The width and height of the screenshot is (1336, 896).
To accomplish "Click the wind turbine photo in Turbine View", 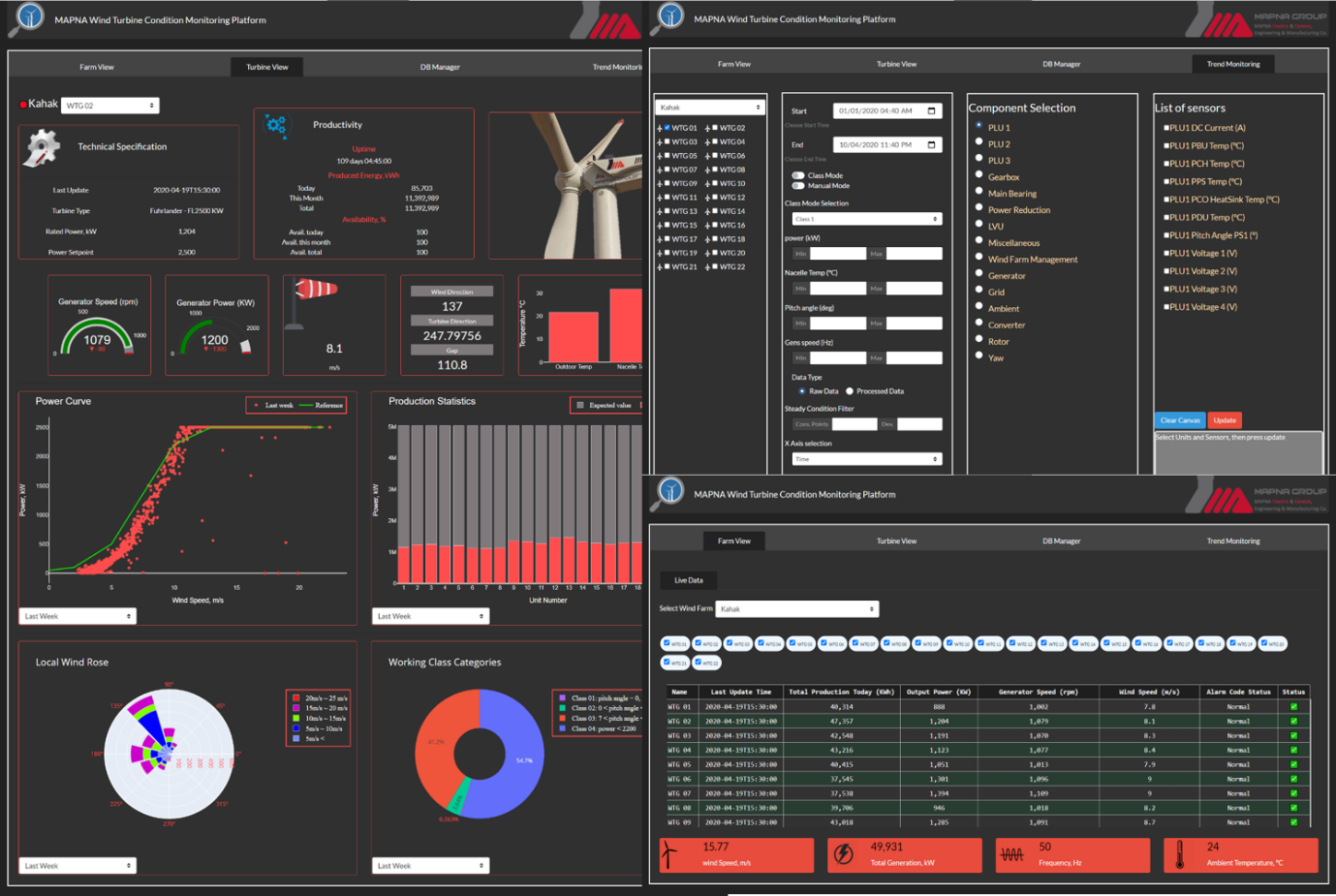I will (566, 185).
